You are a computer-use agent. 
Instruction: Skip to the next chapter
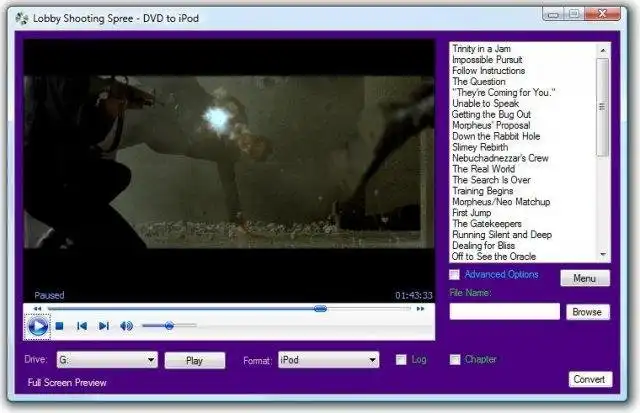click(104, 326)
